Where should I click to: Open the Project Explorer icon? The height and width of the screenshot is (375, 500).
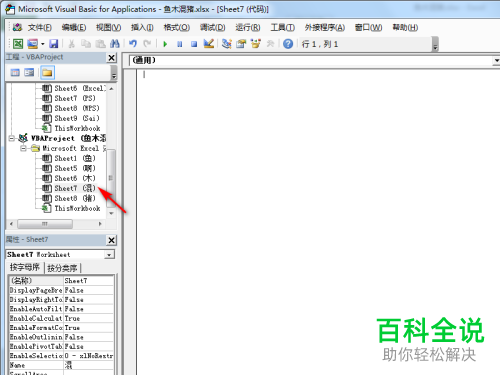coord(227,44)
